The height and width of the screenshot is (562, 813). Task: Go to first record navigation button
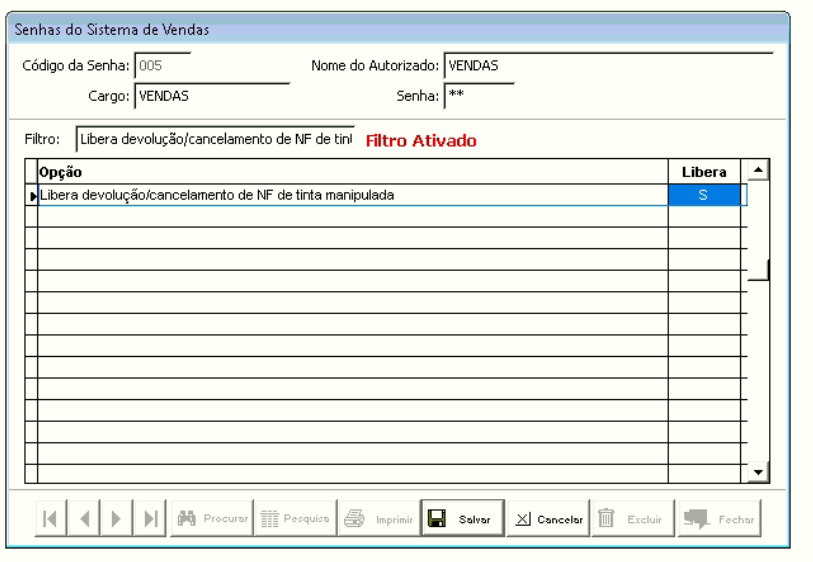tap(51, 518)
